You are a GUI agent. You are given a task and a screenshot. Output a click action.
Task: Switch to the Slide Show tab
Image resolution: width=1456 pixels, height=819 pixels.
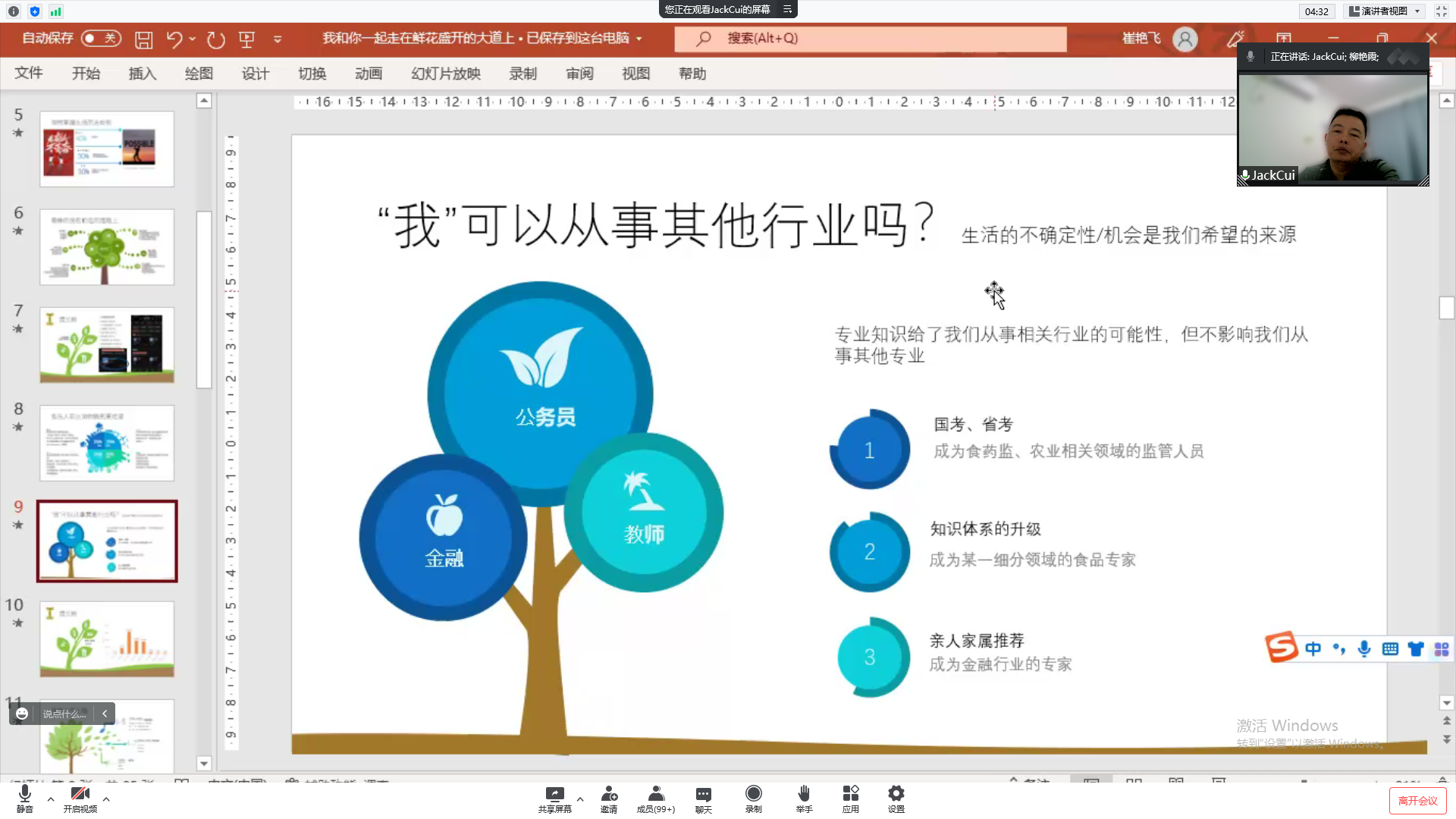tap(446, 74)
